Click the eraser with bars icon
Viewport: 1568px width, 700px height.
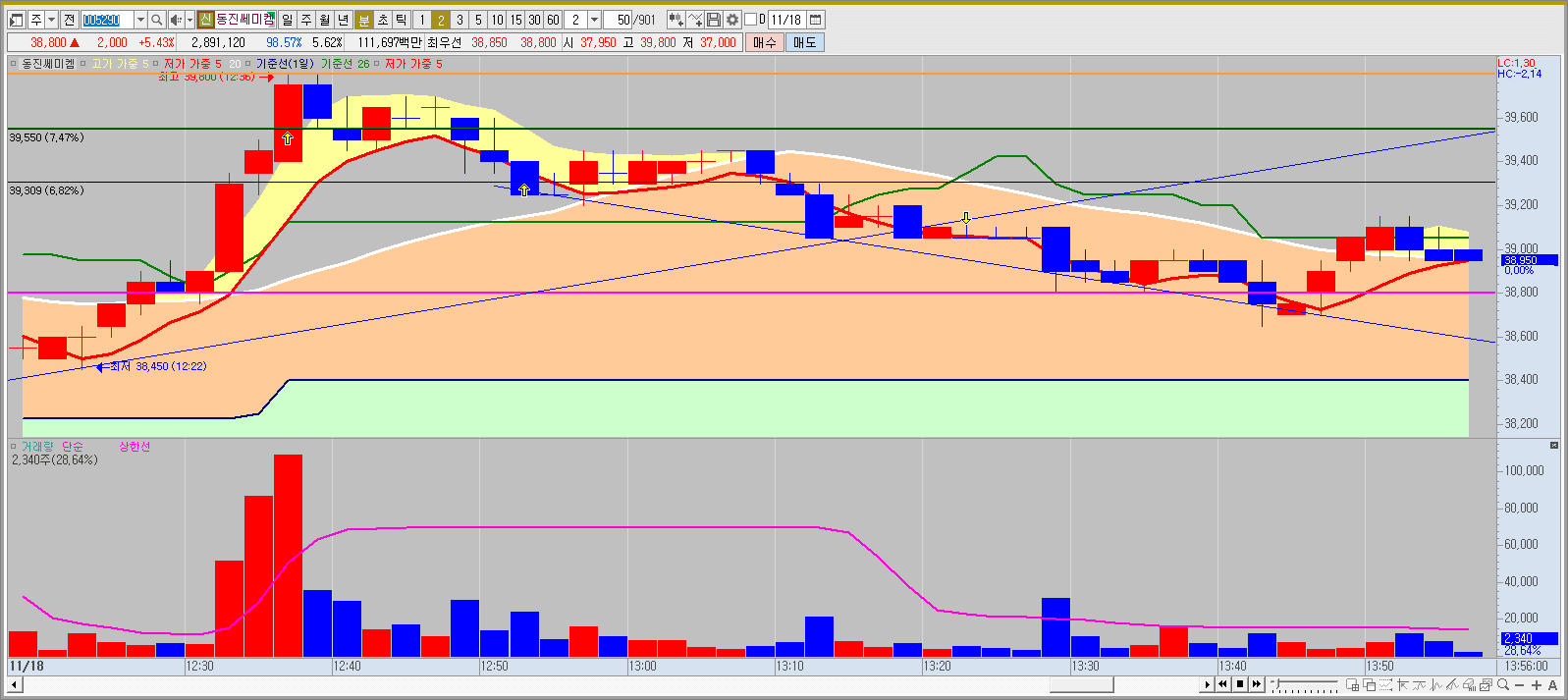pyautogui.click(x=1469, y=684)
